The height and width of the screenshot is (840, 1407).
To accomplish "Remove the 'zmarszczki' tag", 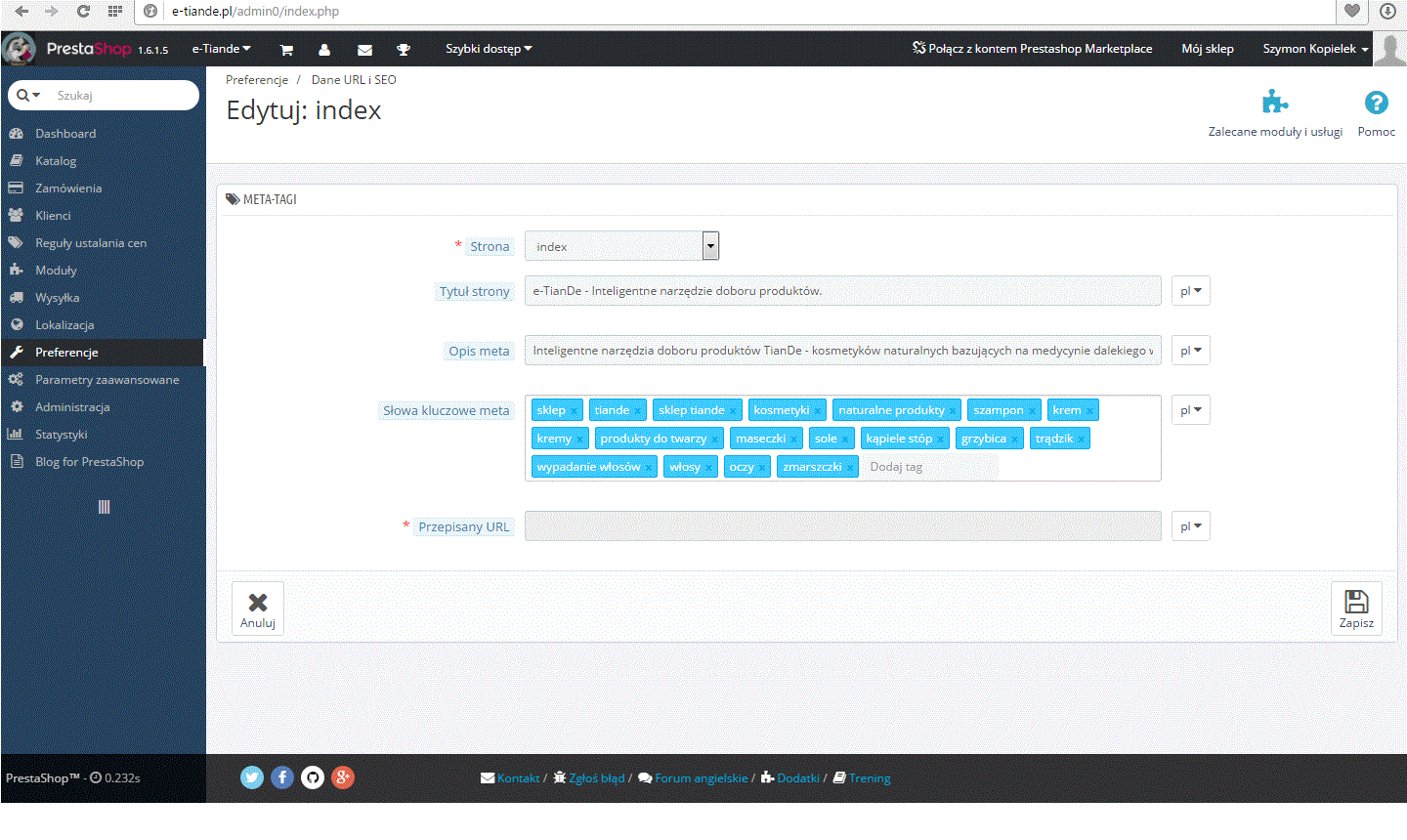I will pyautogui.click(x=850, y=468).
